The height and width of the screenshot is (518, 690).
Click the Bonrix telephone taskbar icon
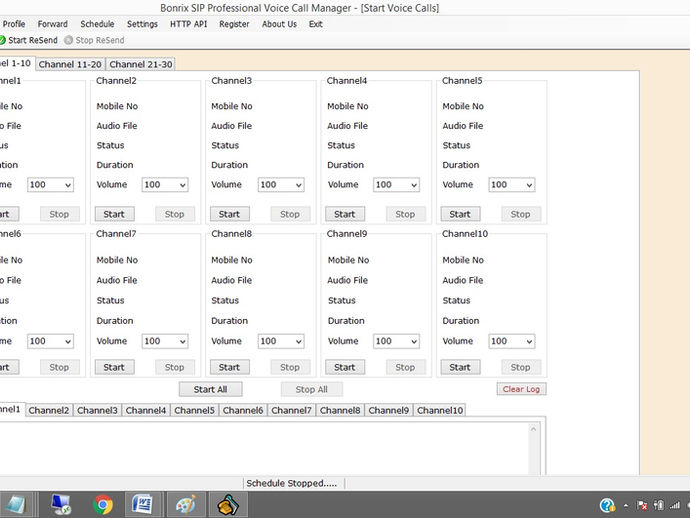pyautogui.click(x=228, y=504)
